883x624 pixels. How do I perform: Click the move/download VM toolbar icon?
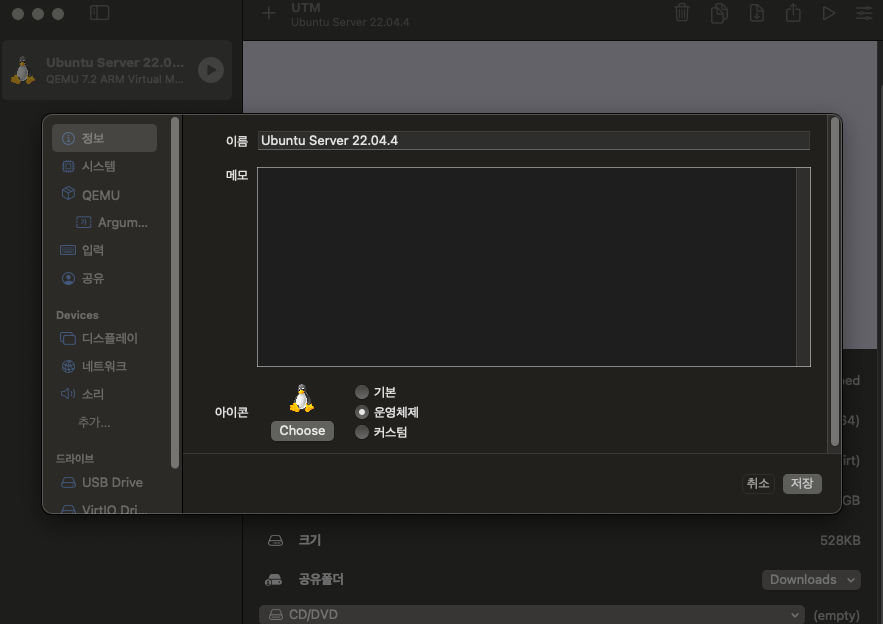757,12
